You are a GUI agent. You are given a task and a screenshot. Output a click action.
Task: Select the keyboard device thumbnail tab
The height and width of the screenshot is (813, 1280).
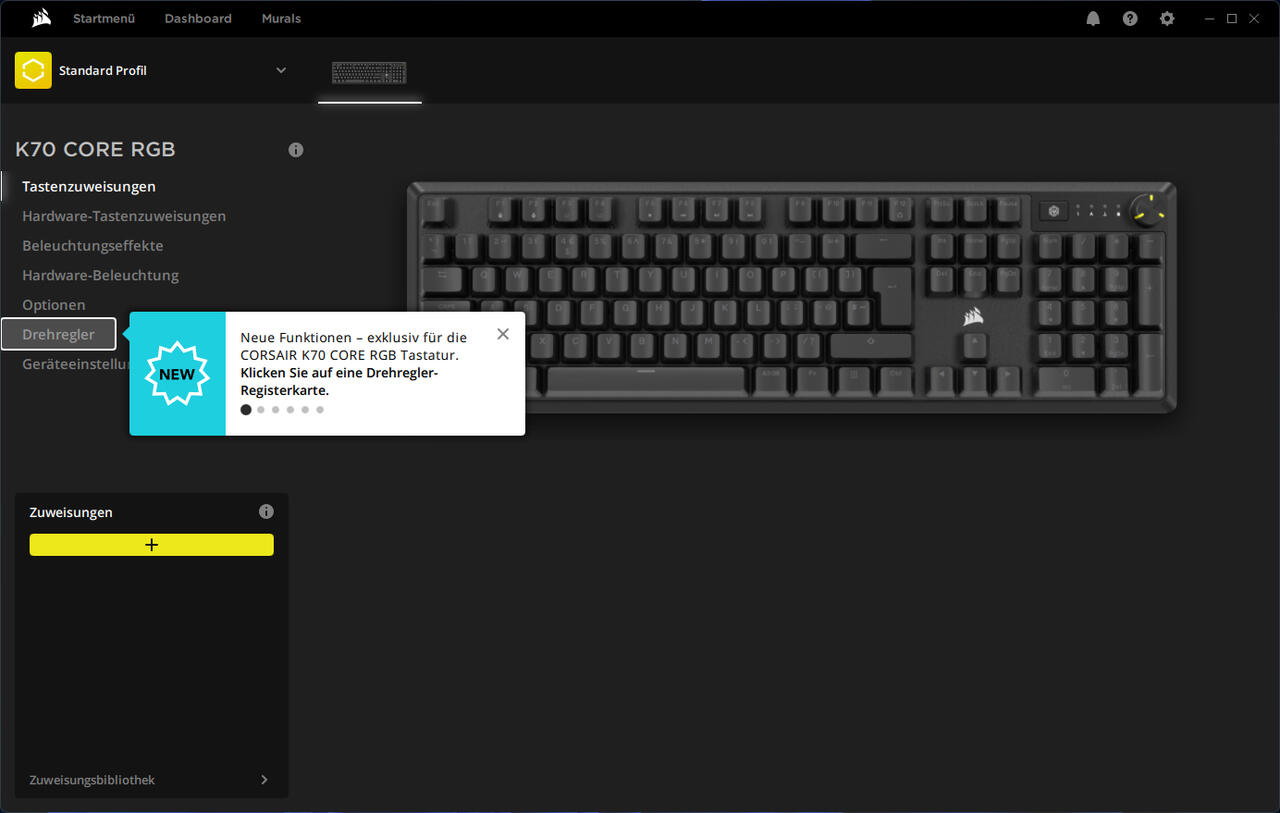[369, 72]
